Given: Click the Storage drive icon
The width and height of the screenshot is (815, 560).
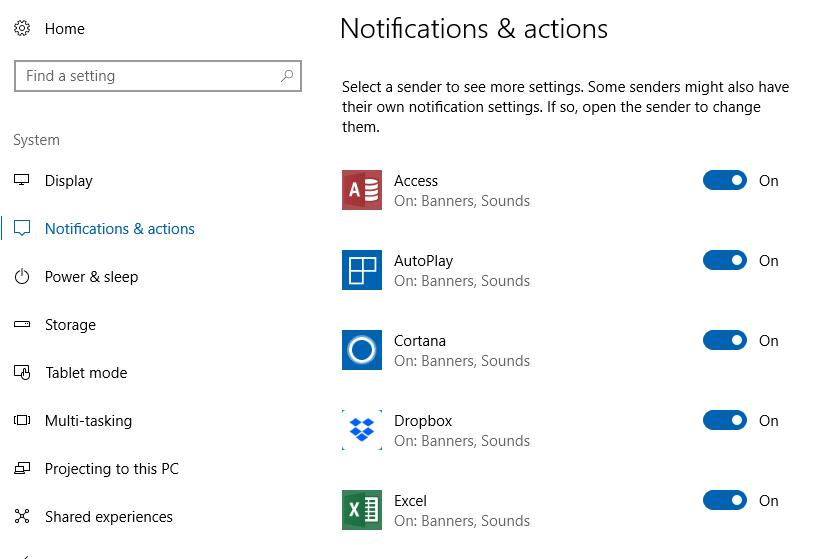Looking at the screenshot, I should click(x=22, y=324).
